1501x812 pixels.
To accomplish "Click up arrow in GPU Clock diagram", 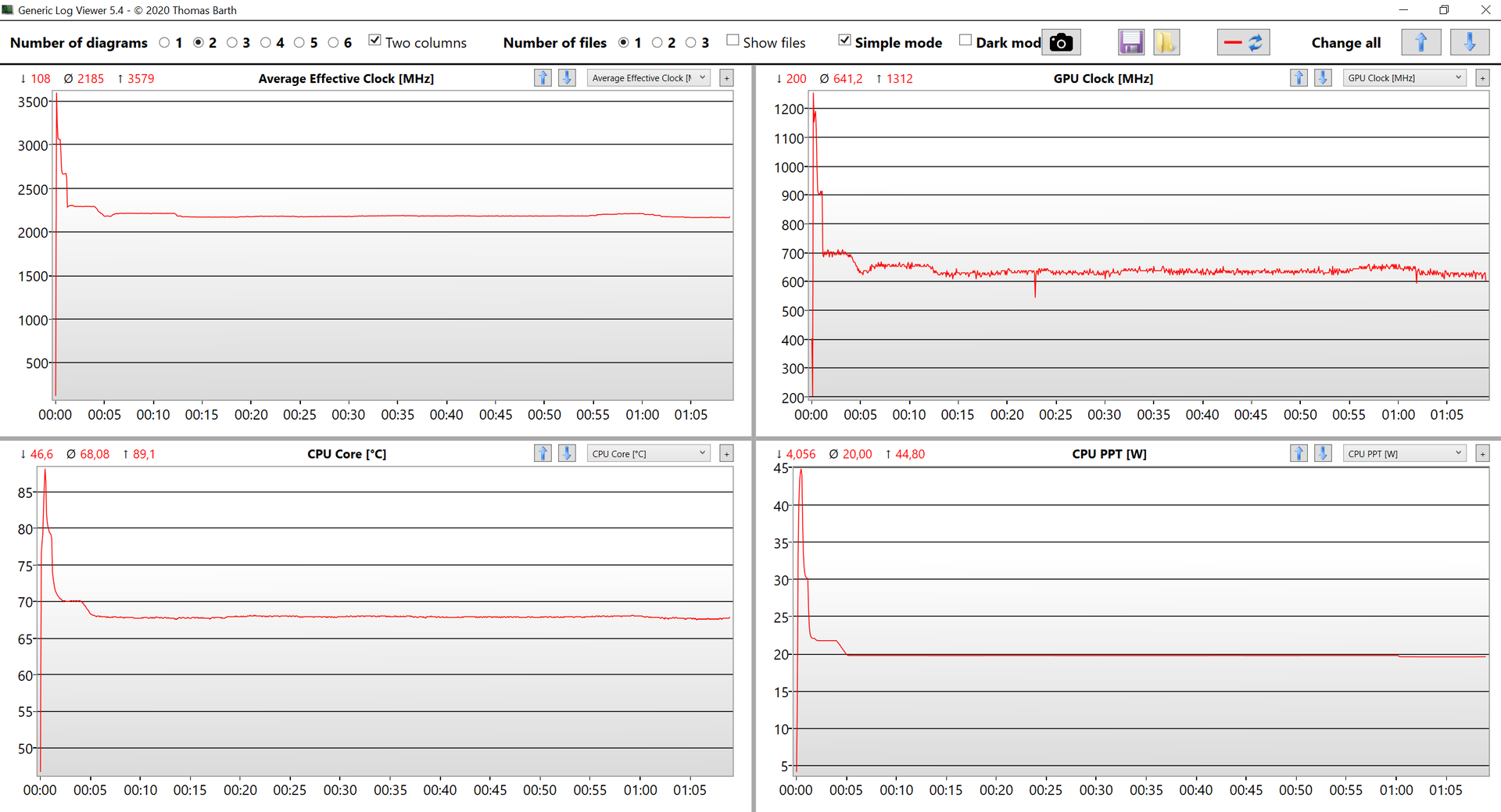I will (1299, 78).
